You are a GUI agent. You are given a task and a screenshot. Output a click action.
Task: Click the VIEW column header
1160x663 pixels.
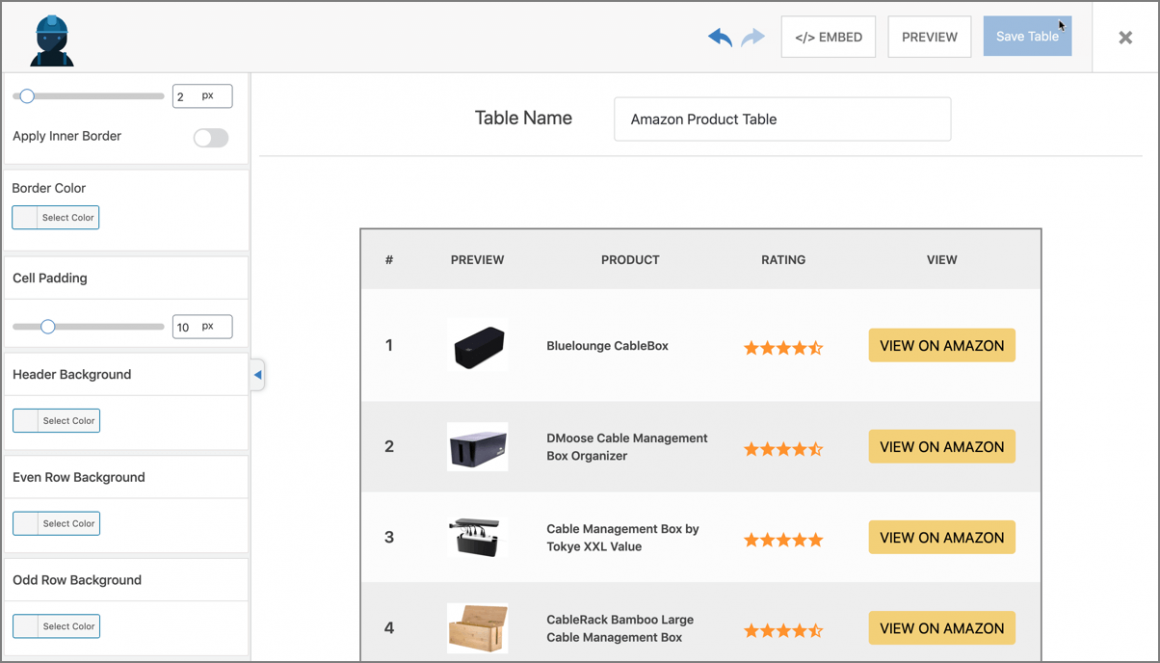[942, 260]
